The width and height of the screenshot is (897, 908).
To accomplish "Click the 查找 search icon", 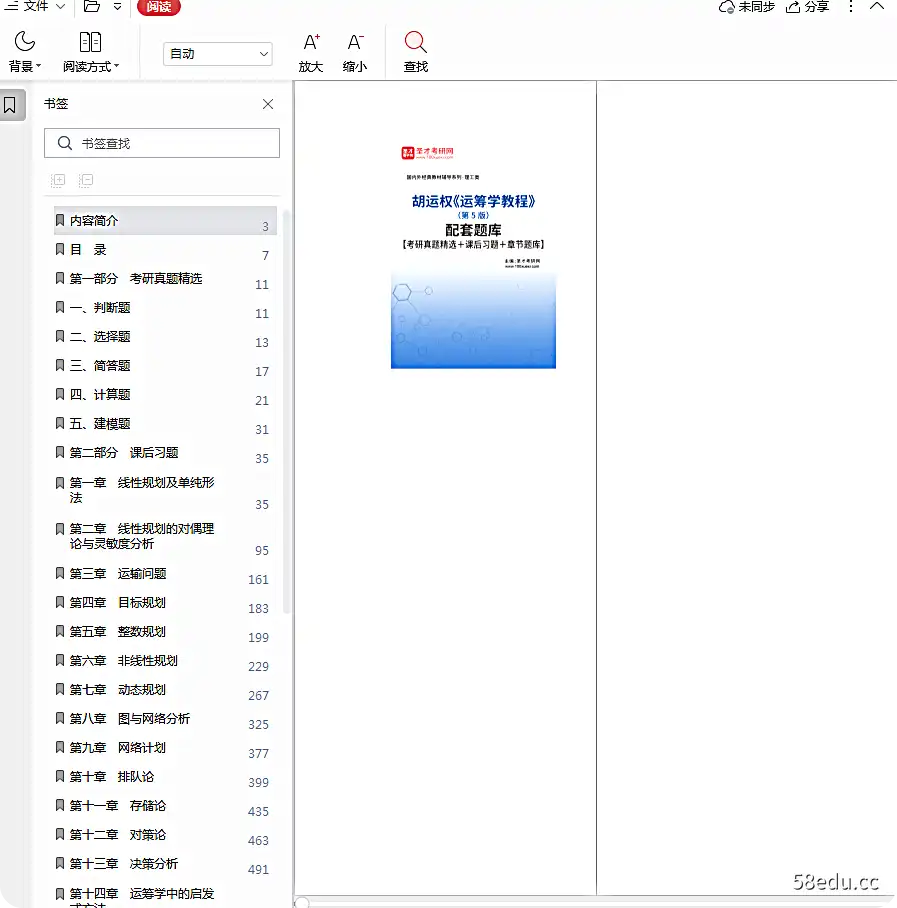I will point(416,52).
